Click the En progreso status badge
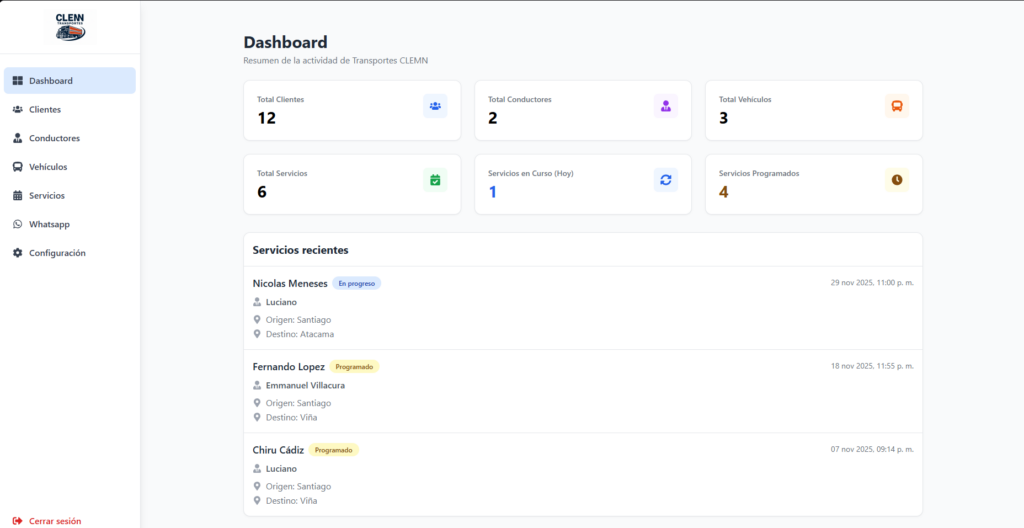This screenshot has height=528, width=1024. 357,283
